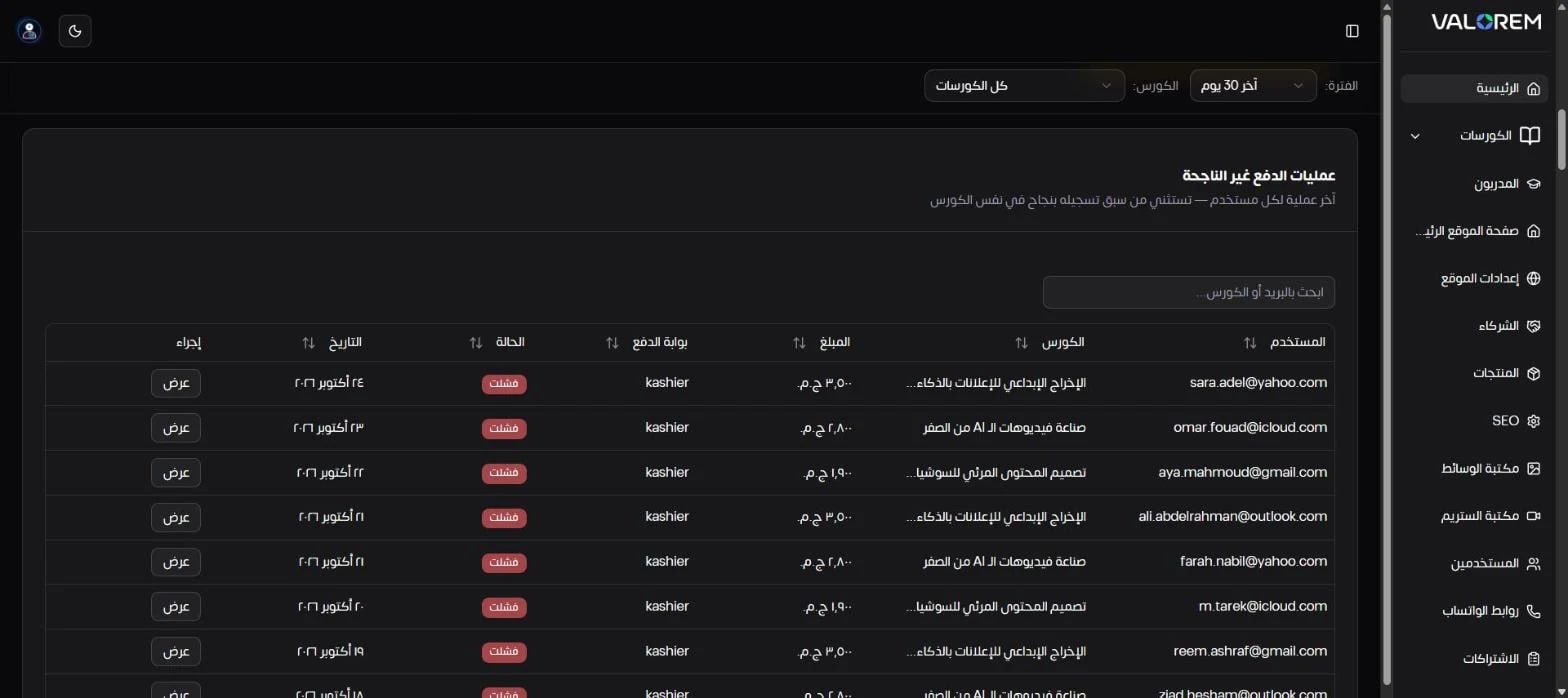Image resolution: width=1568 pixels, height=698 pixels.
Task: Click the الرئيسية home icon
Action: tap(1533, 89)
